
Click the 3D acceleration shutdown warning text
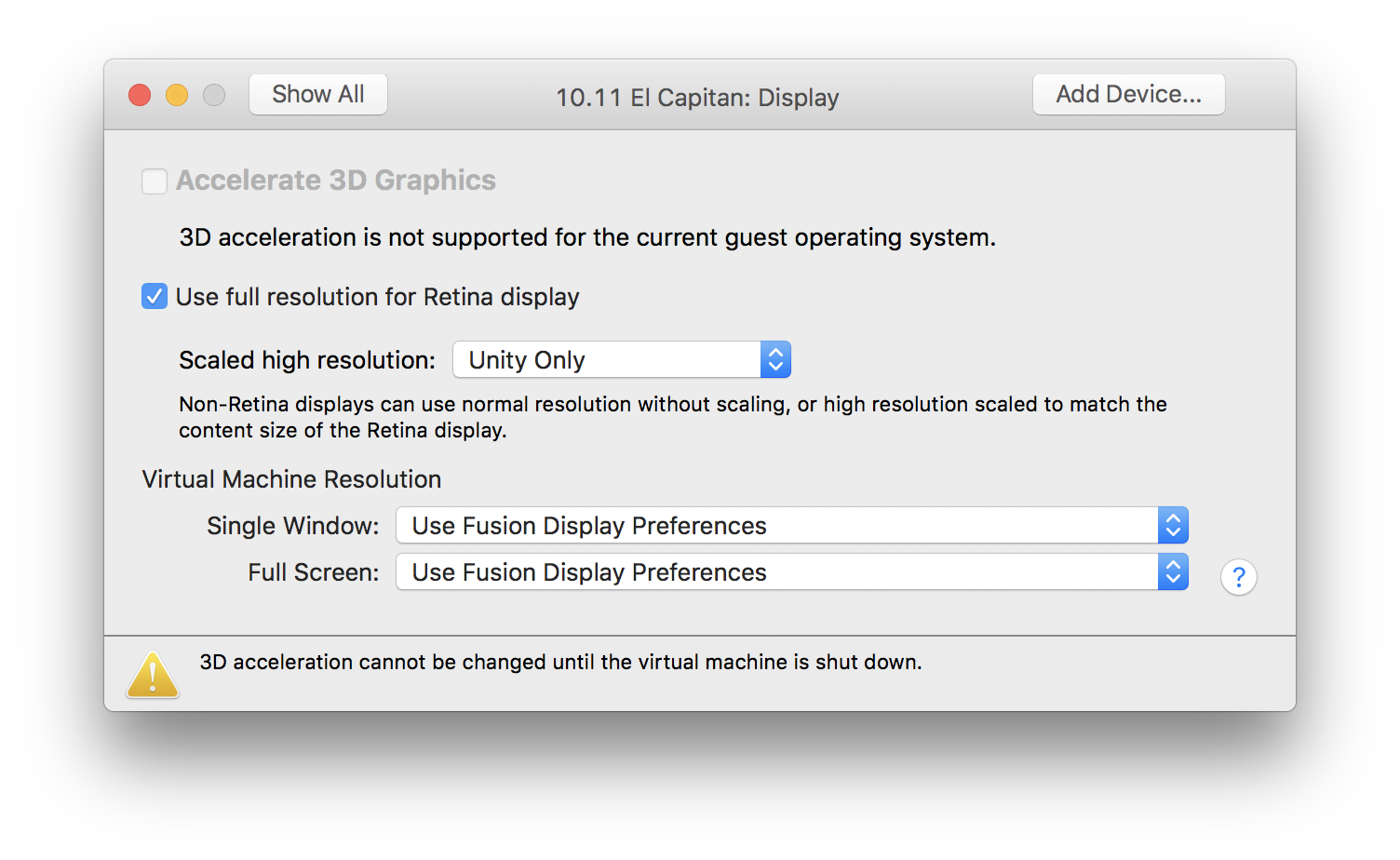pos(560,662)
